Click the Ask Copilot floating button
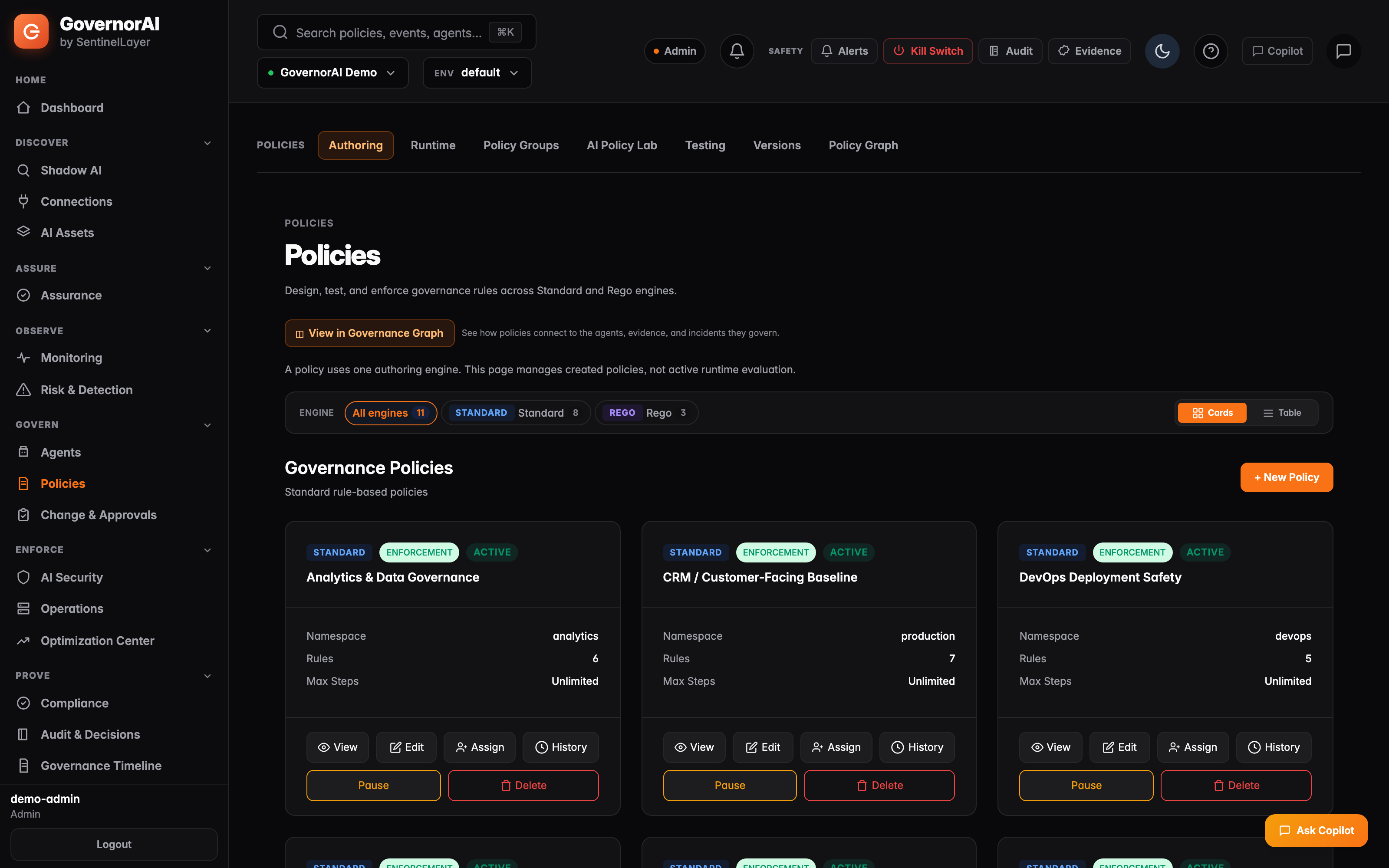 point(1316,830)
